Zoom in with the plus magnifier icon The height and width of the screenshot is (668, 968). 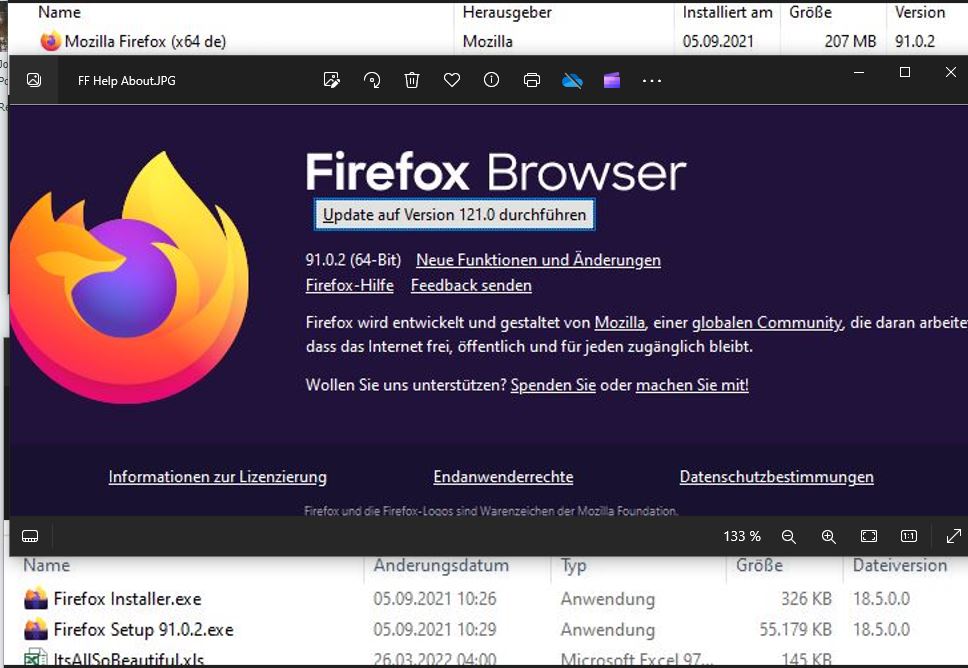[x=828, y=536]
